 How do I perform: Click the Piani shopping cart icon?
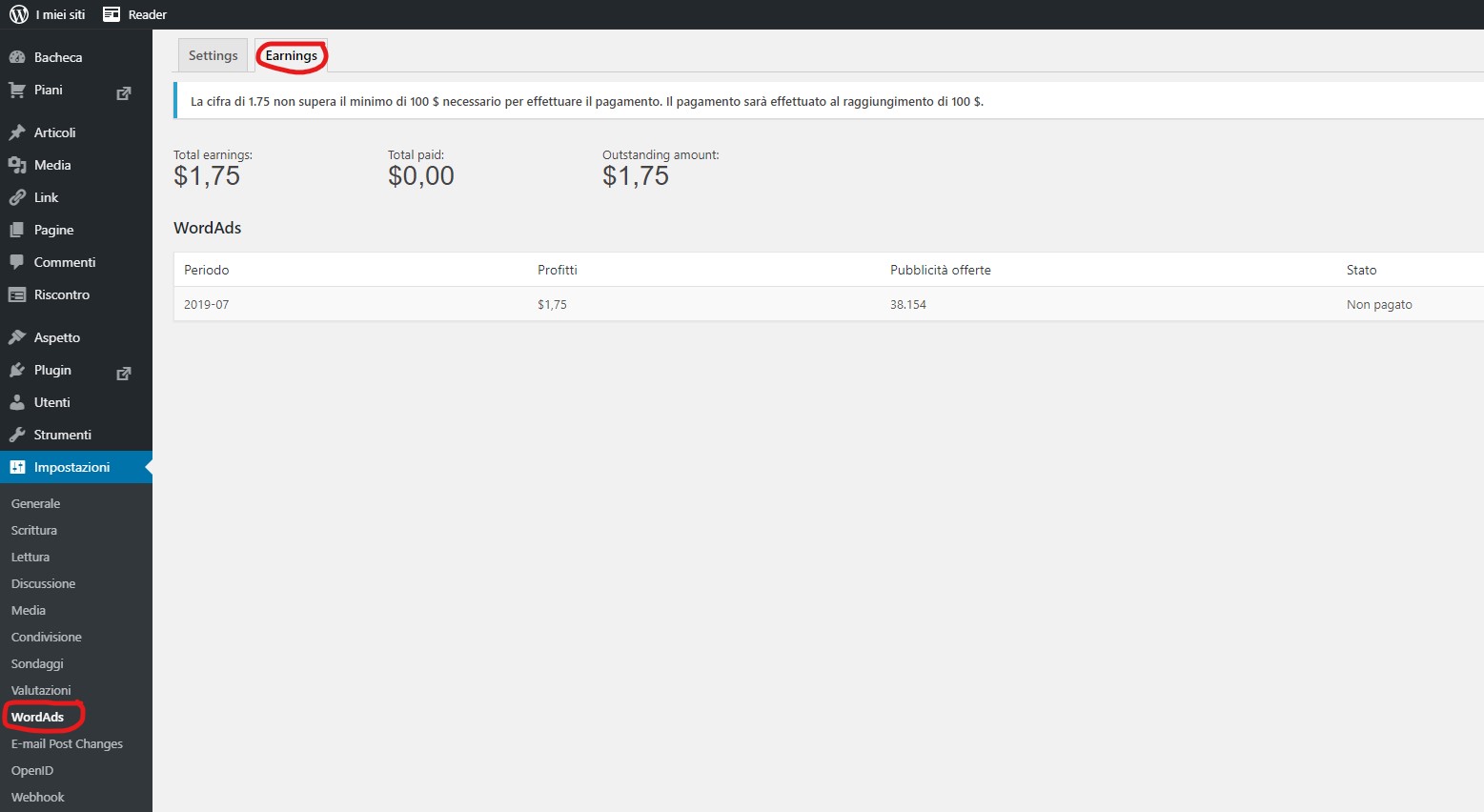point(17,90)
